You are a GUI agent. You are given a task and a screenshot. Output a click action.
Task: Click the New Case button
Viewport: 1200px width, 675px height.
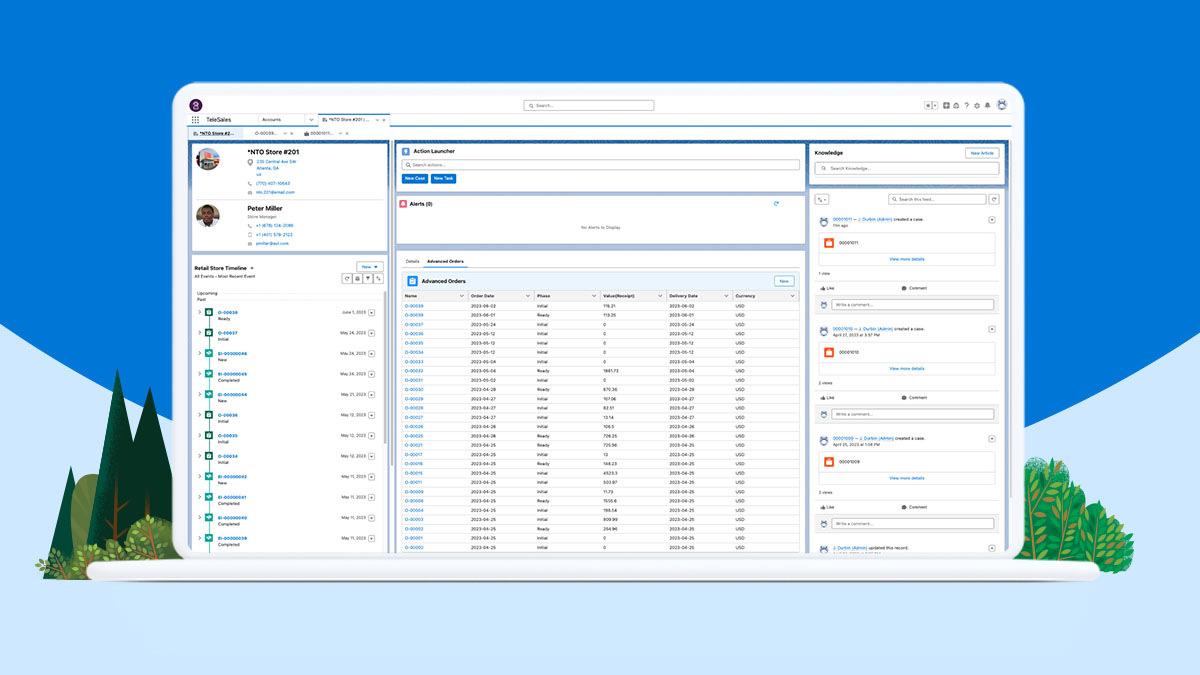414,178
